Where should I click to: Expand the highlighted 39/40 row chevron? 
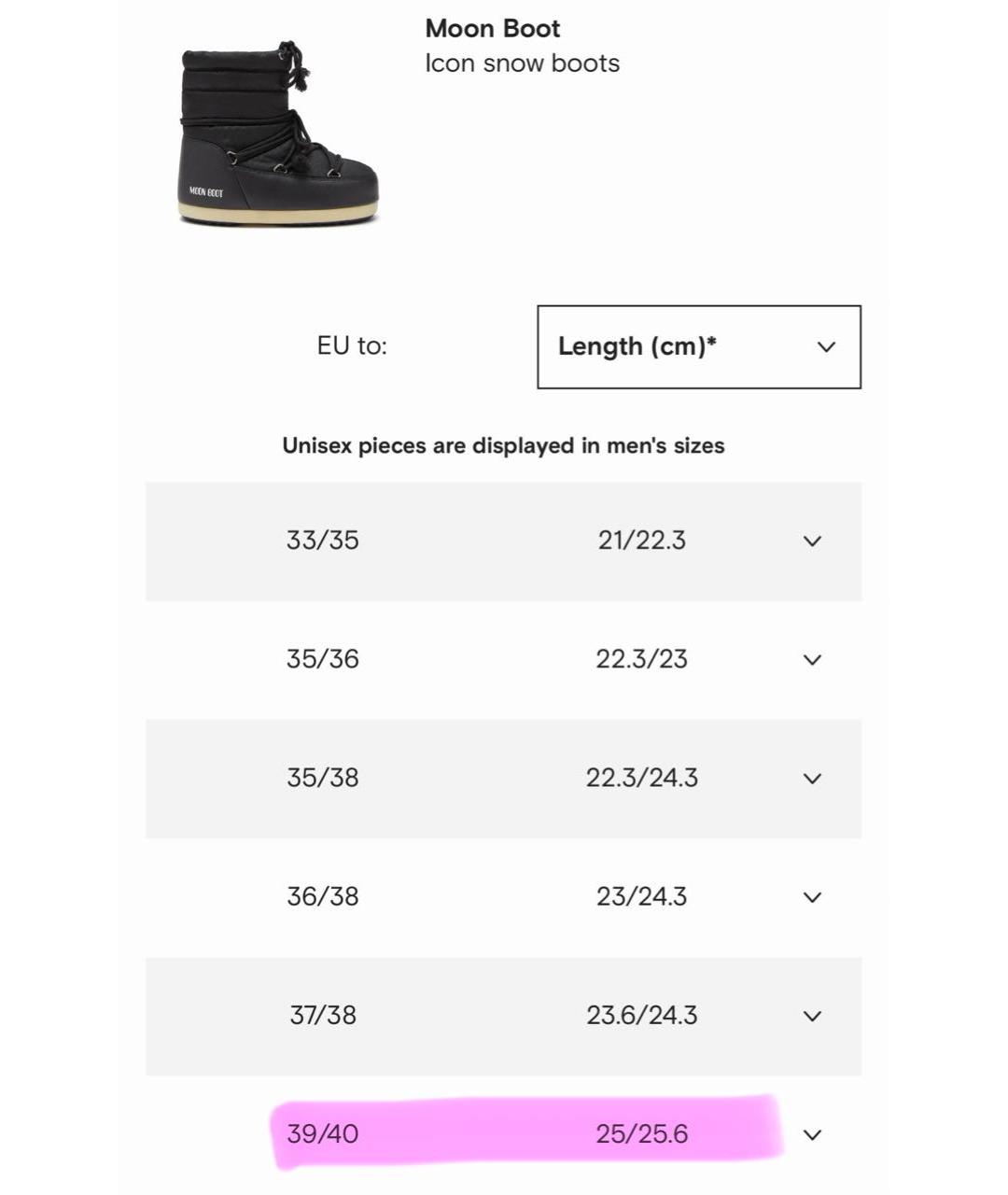(x=813, y=1135)
